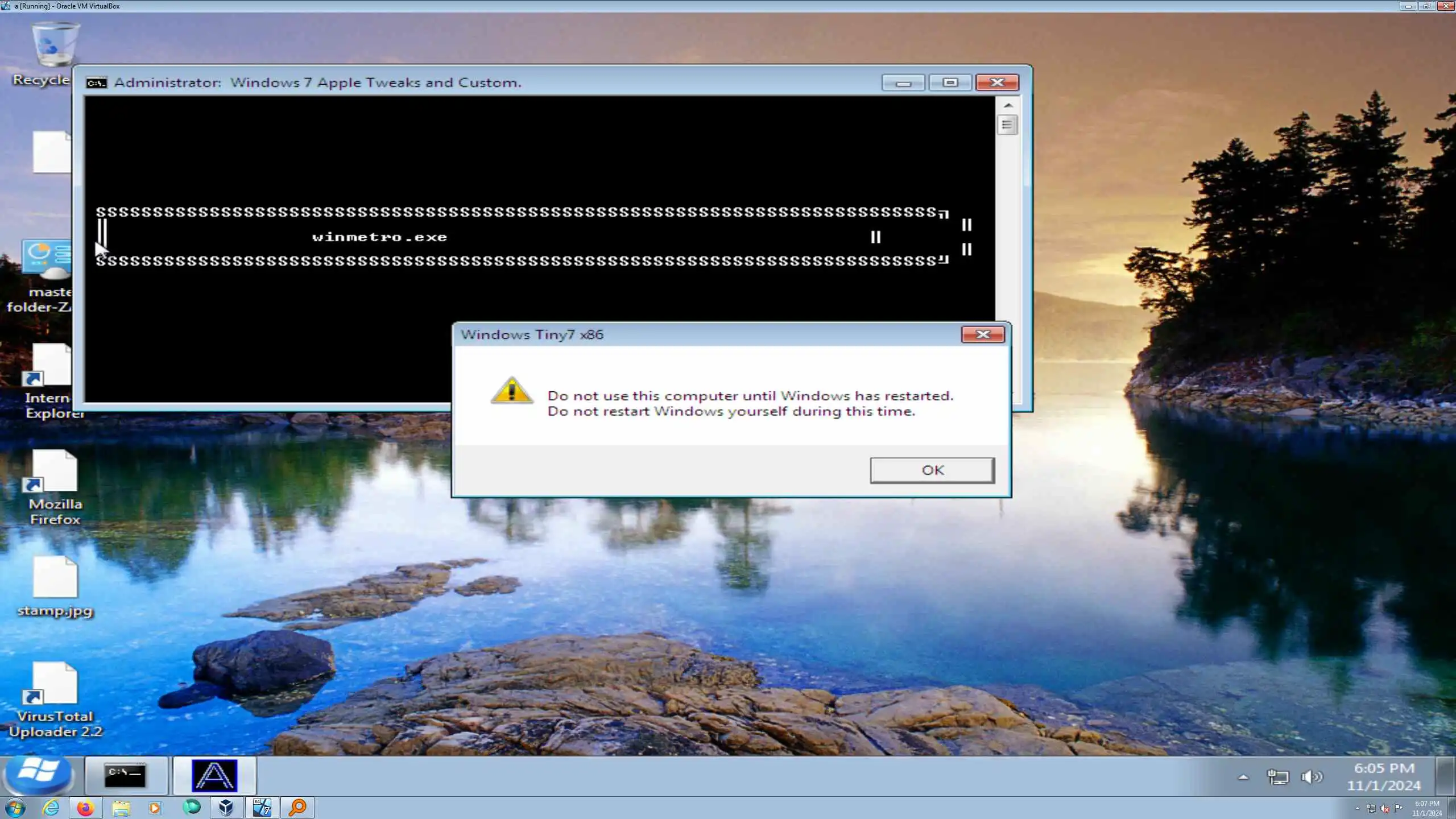The width and height of the screenshot is (1456, 819).
Task: Launch VirusTotal Uploader 2.2 desktop shortcut
Action: pos(55,684)
